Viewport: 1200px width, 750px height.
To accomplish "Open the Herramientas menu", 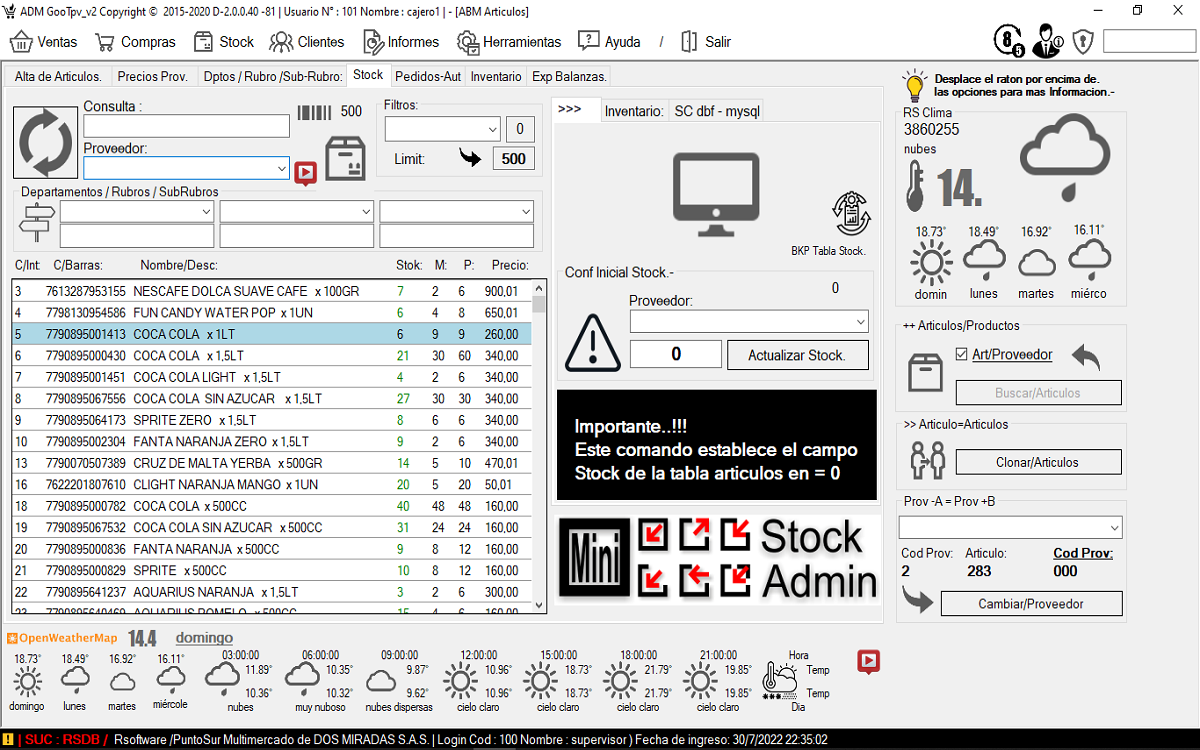I will (509, 42).
